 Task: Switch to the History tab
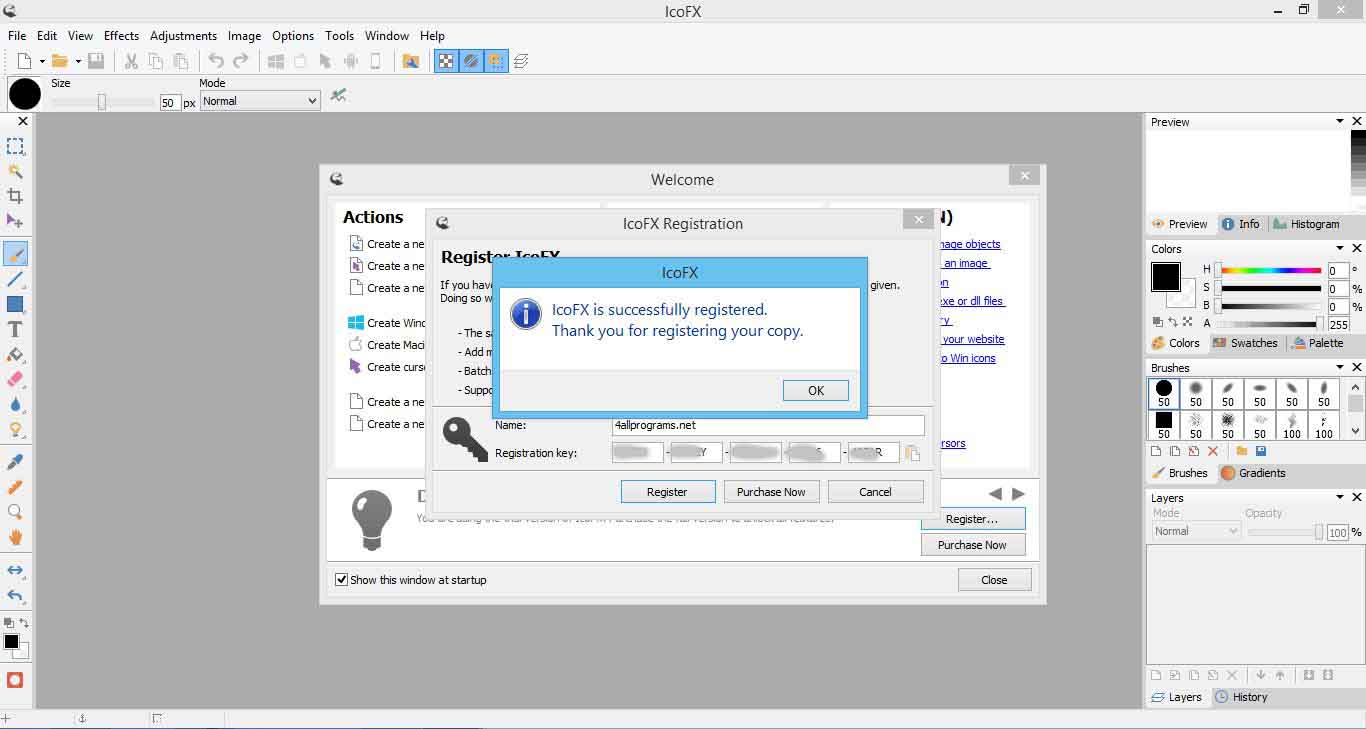tap(1241, 697)
